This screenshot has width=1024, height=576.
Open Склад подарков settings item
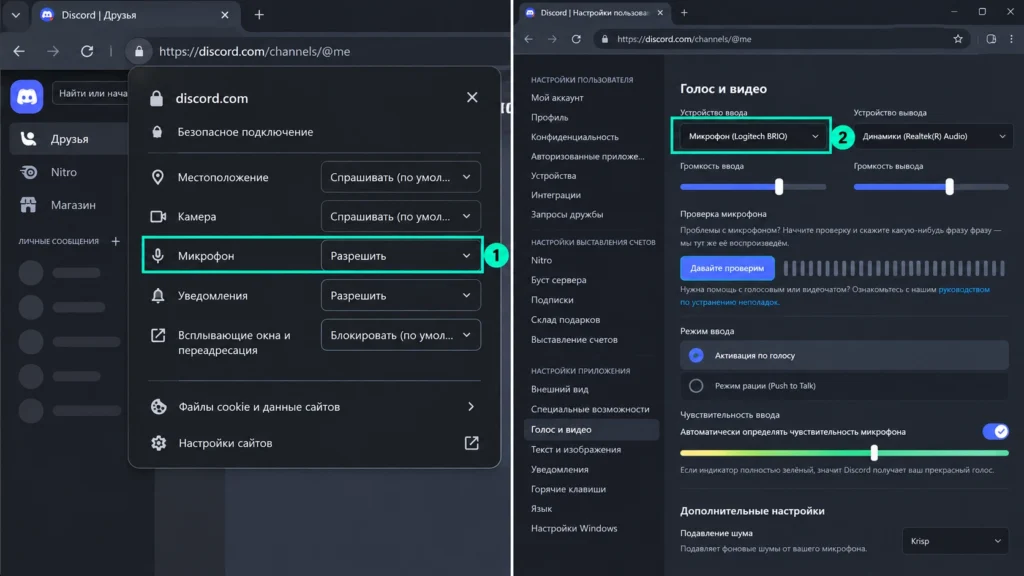click(x=565, y=320)
